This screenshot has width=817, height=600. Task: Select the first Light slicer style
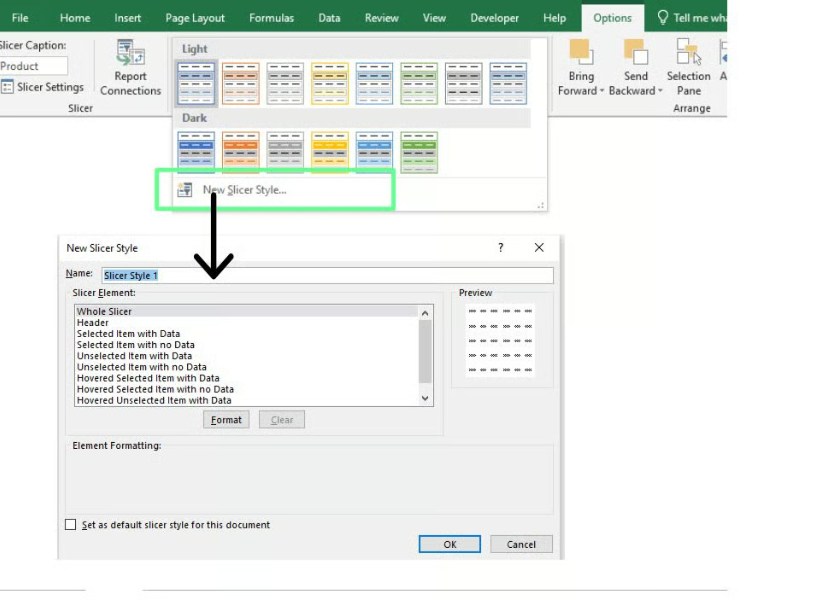click(x=195, y=83)
